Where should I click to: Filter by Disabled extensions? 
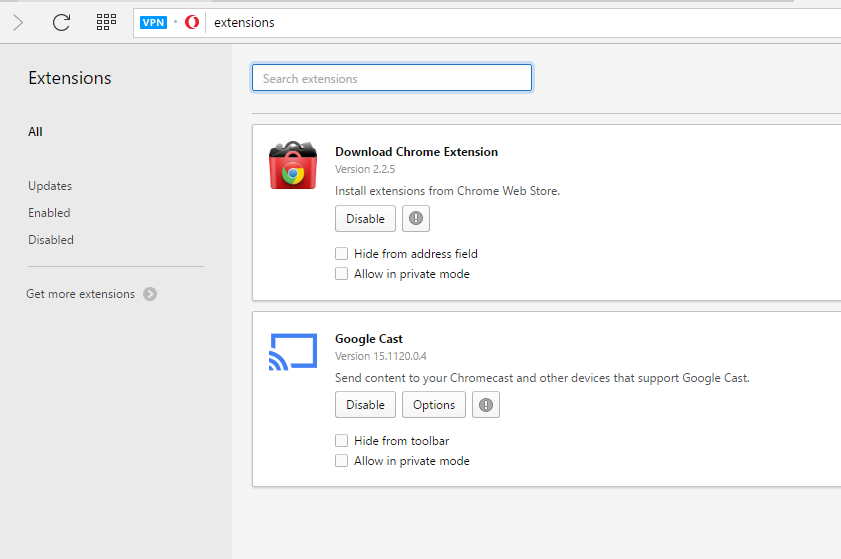click(x=51, y=240)
